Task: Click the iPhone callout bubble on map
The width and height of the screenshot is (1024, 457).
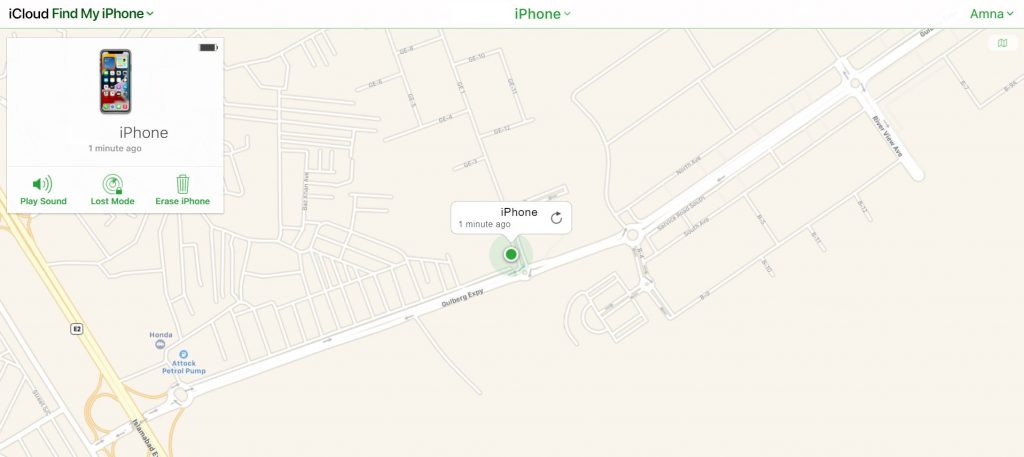Action: [x=511, y=218]
